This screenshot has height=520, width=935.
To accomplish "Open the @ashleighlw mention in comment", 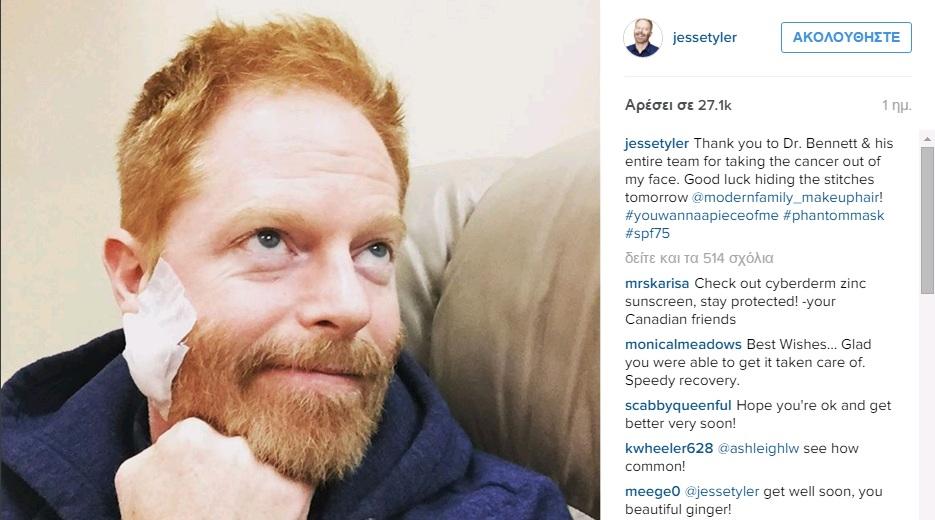I will 758,448.
